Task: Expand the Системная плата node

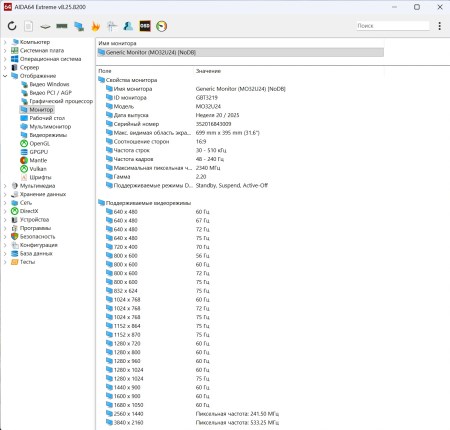Action: [x=5, y=50]
